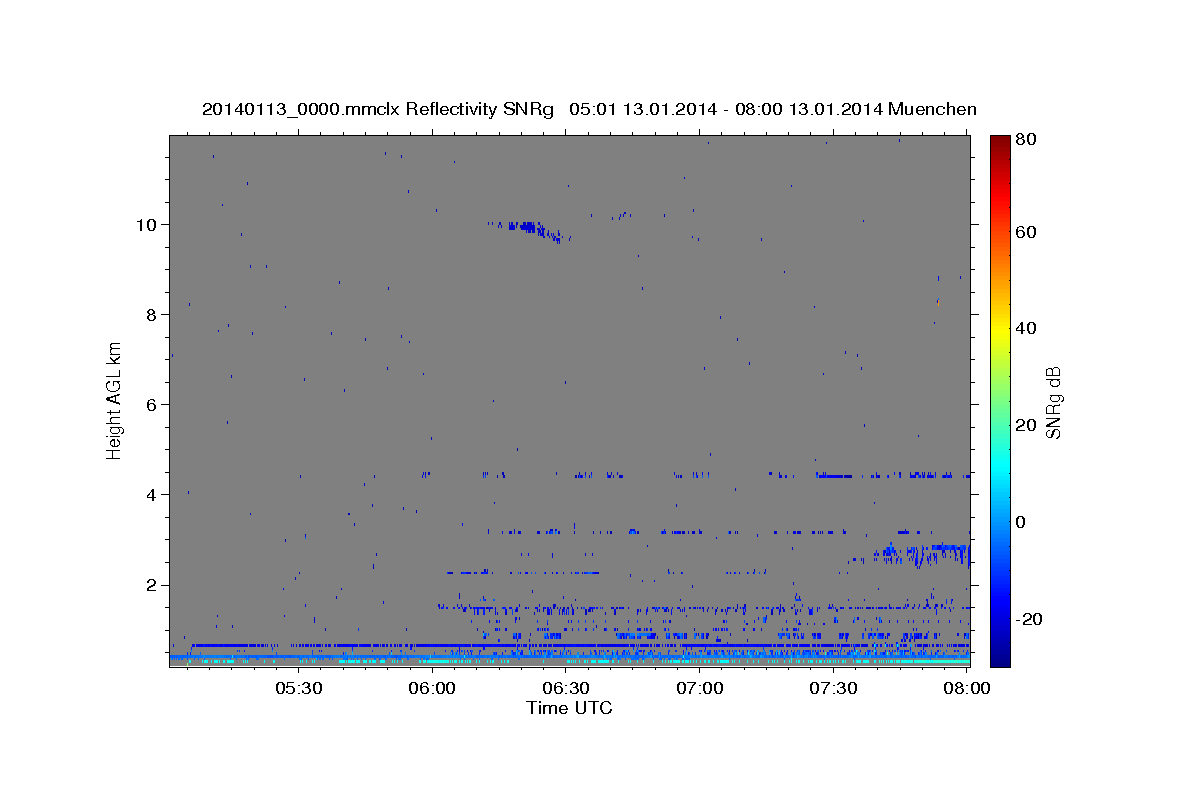Click the dark red top of the colorbar

1000,143
